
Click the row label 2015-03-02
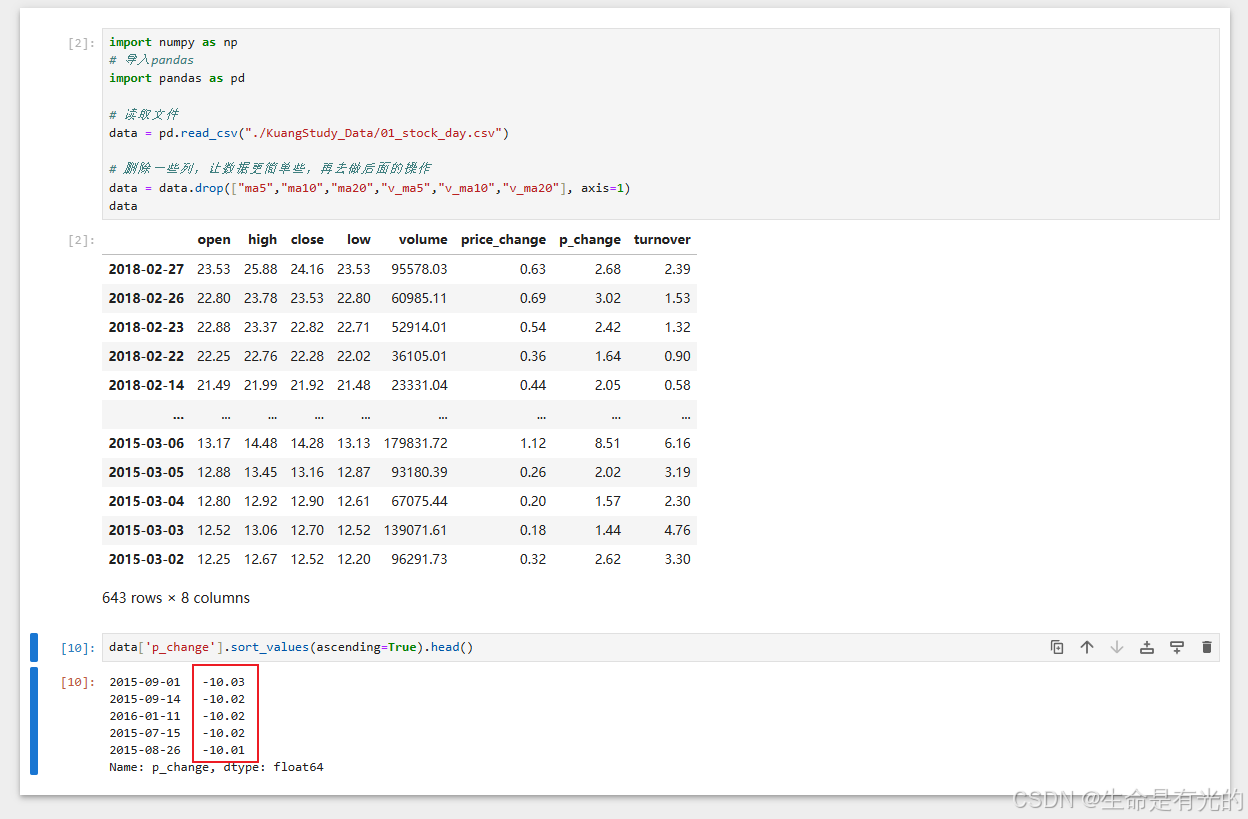[145, 559]
